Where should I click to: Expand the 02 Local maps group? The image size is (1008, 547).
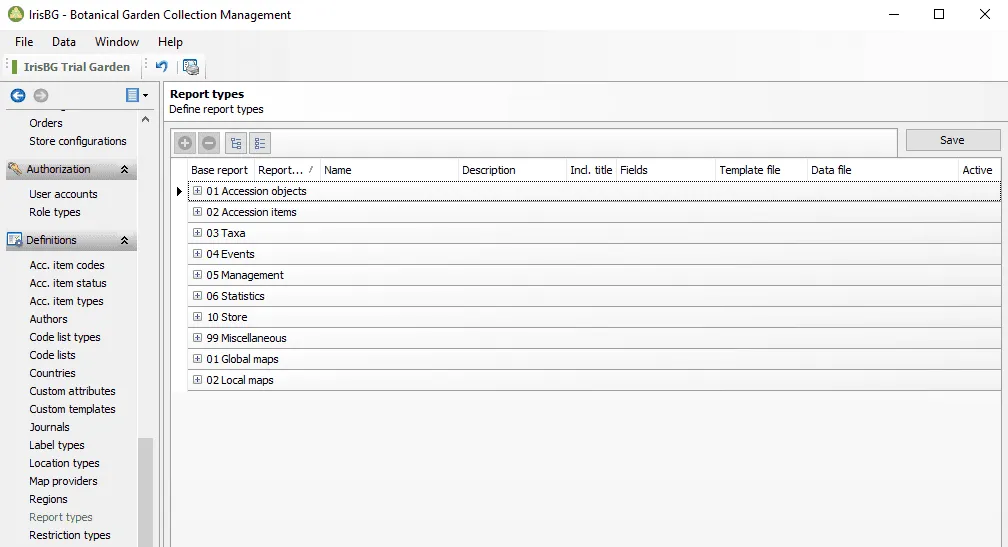[197, 380]
